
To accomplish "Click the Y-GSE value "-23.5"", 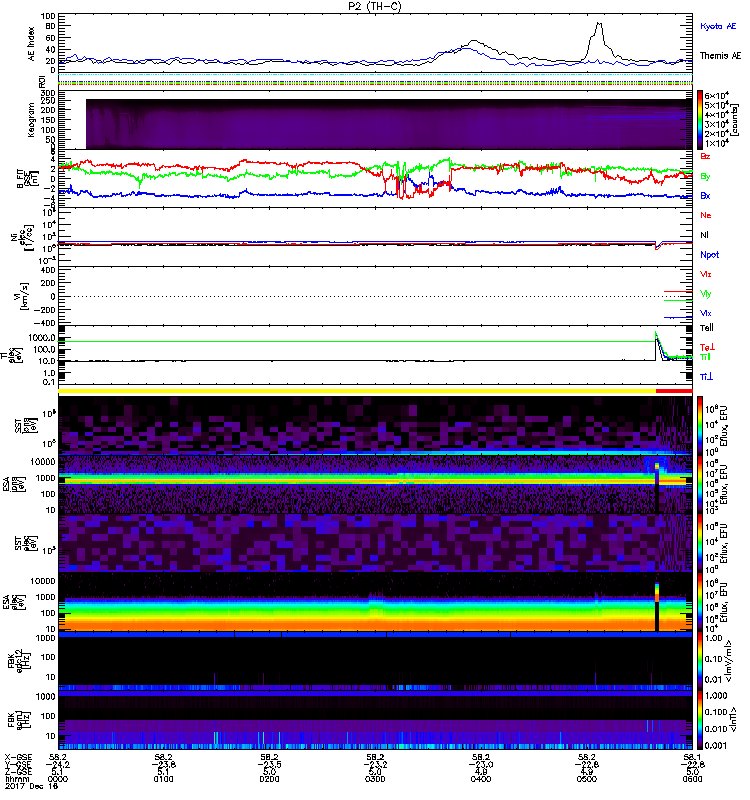I will click(269, 765).
